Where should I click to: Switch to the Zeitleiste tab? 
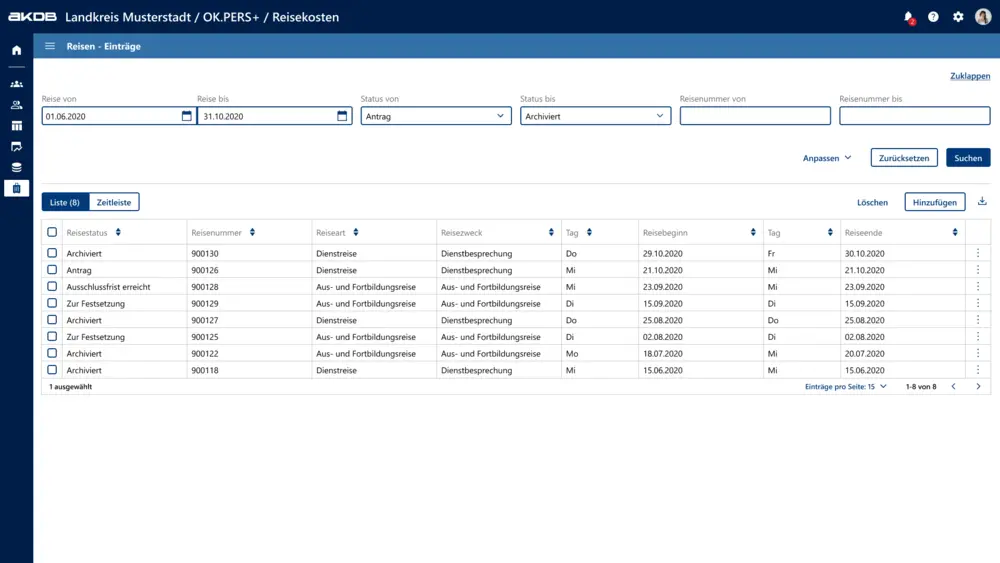pos(114,202)
